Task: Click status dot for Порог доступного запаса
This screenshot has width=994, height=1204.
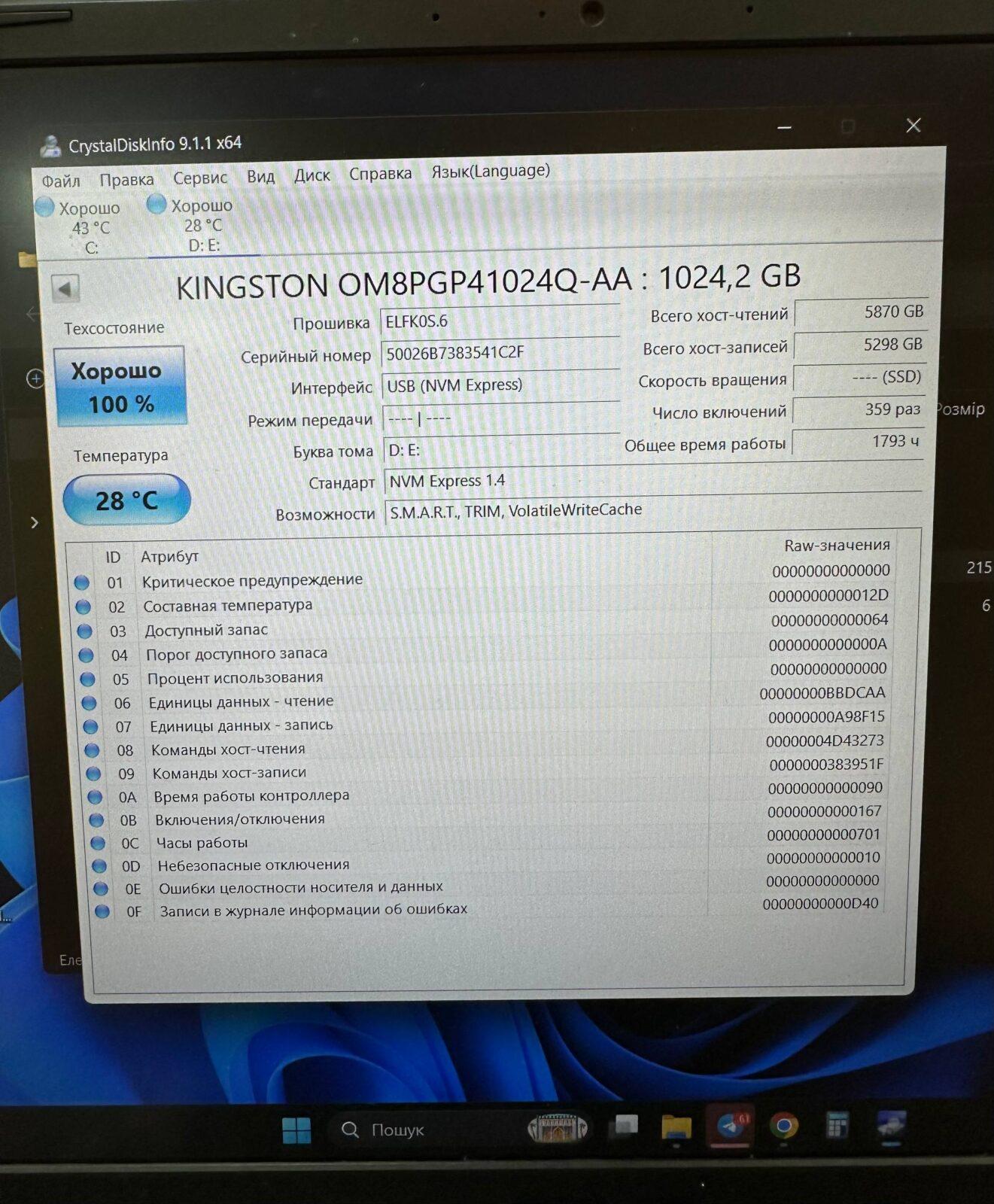Action: (x=87, y=655)
